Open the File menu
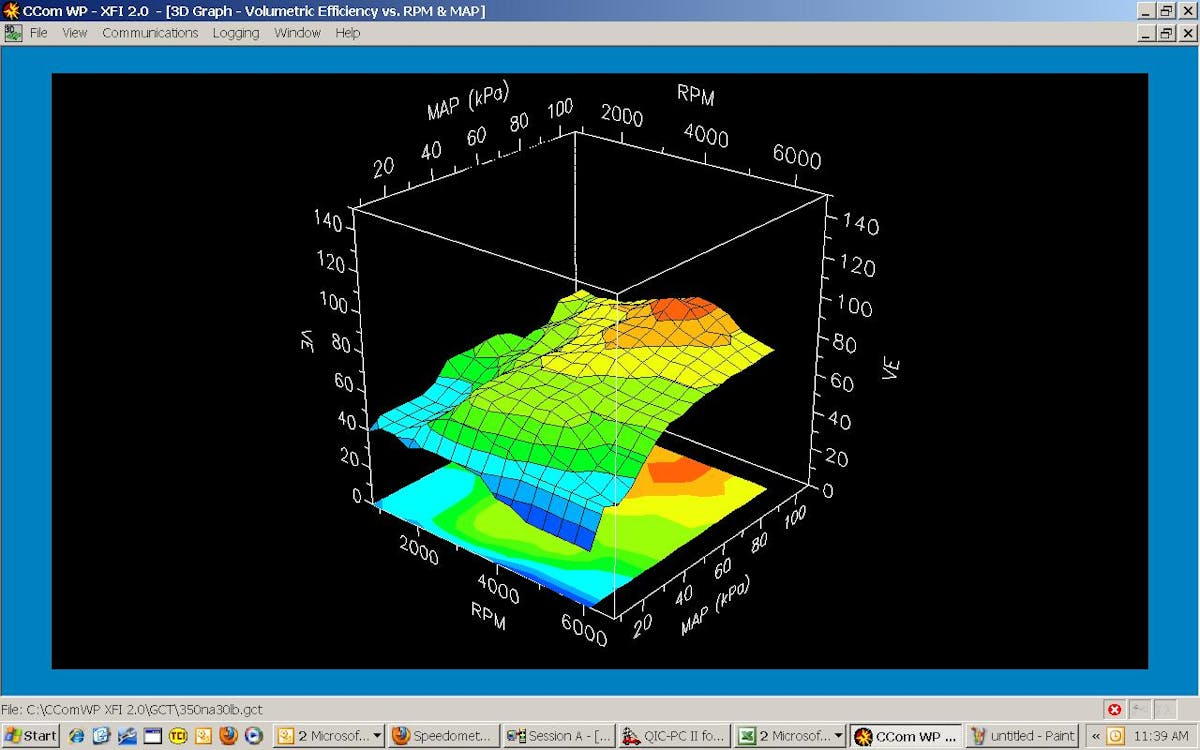 [x=38, y=33]
